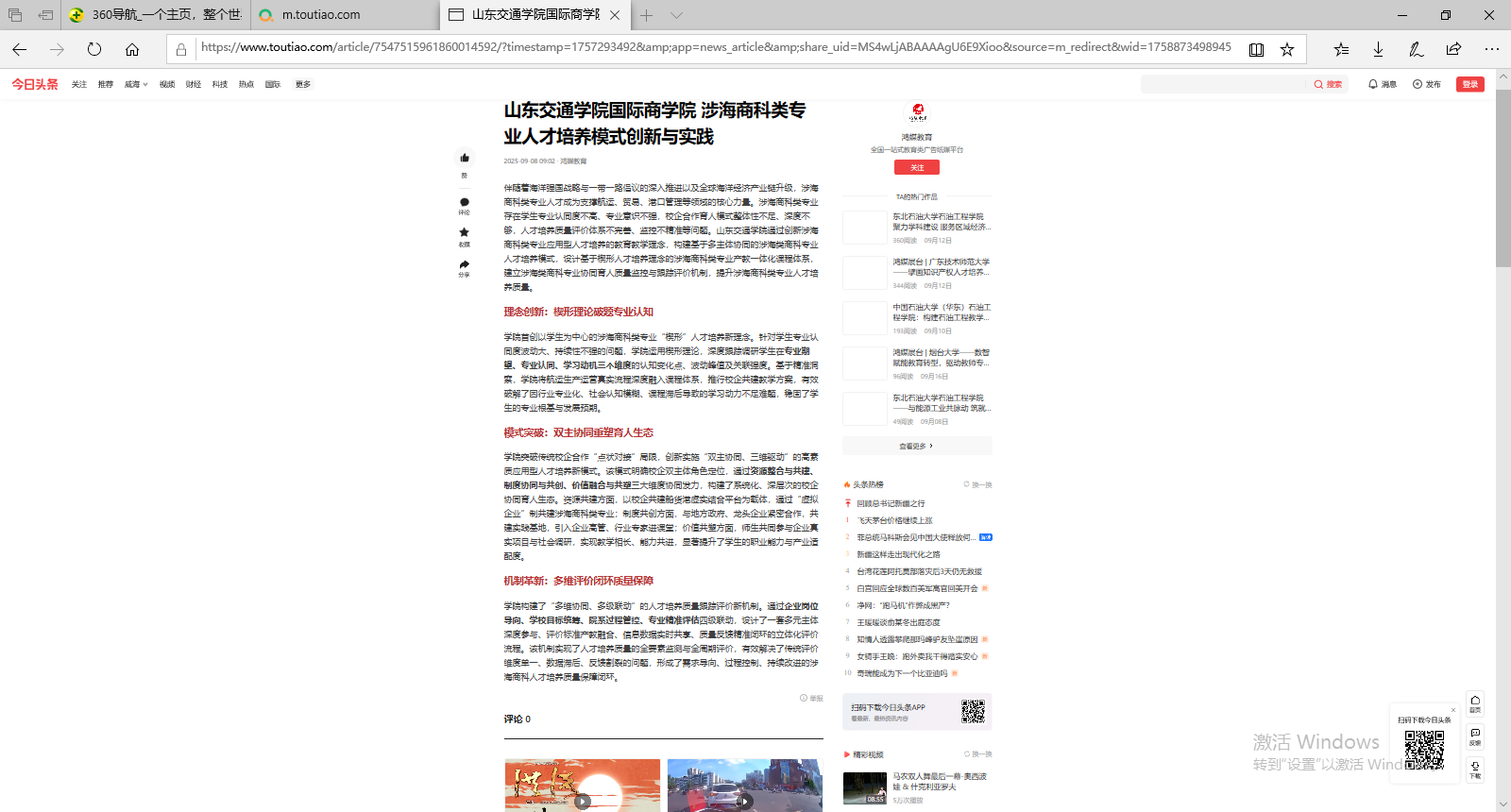Screen dimensions: 1511x812
Task: Like the article with thumbs-up icon
Action: (x=464, y=159)
